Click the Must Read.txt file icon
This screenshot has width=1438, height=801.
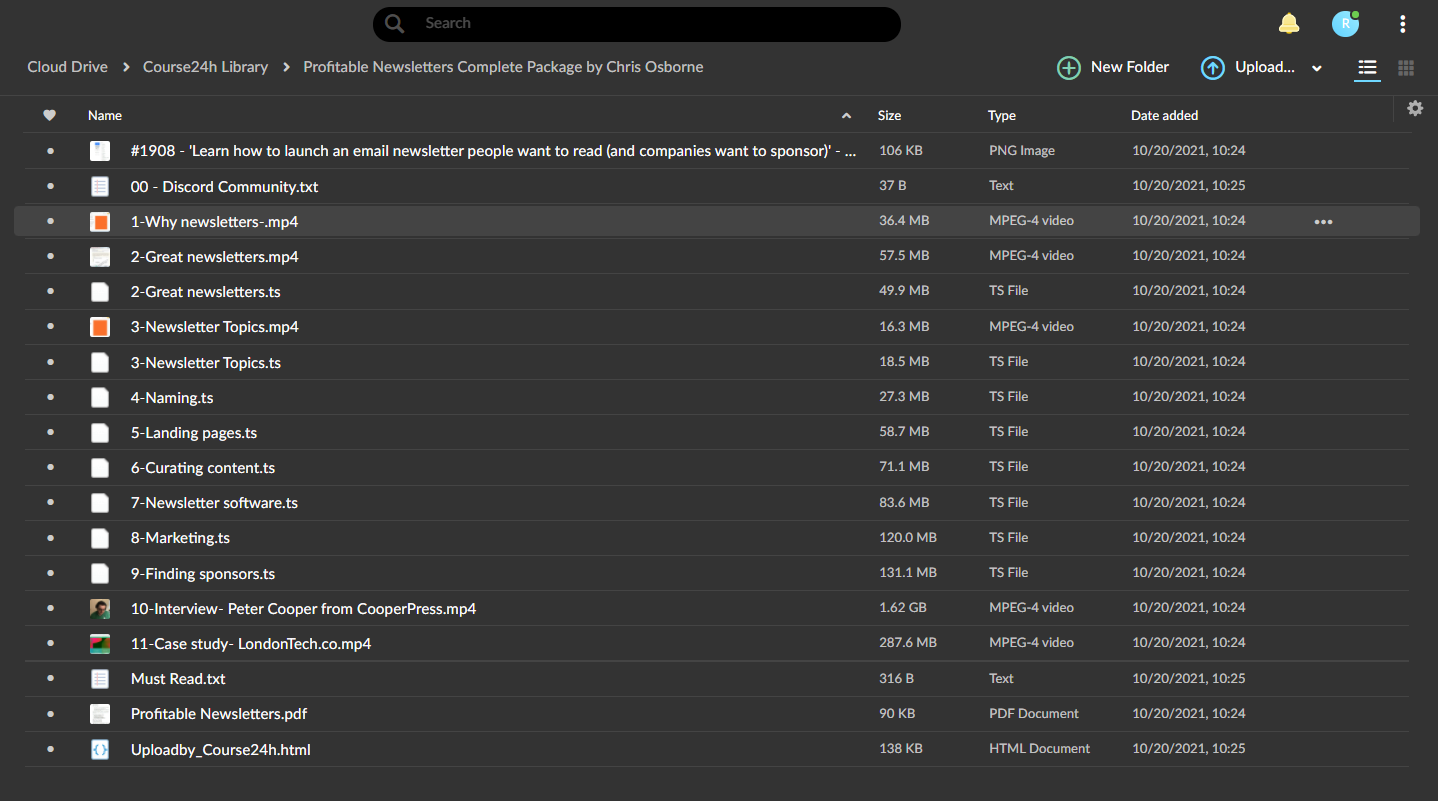100,679
